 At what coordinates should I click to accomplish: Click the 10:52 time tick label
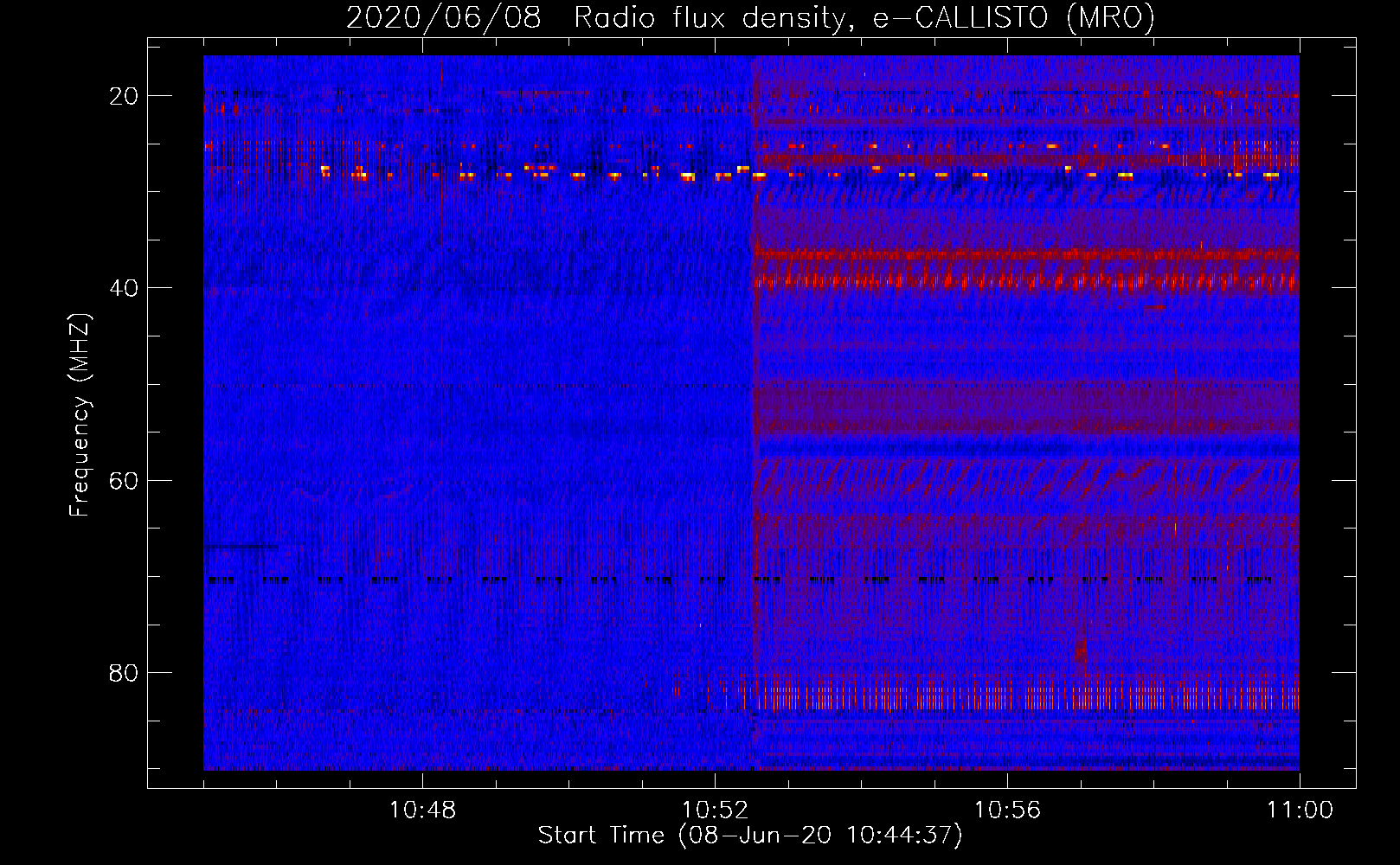click(x=715, y=811)
